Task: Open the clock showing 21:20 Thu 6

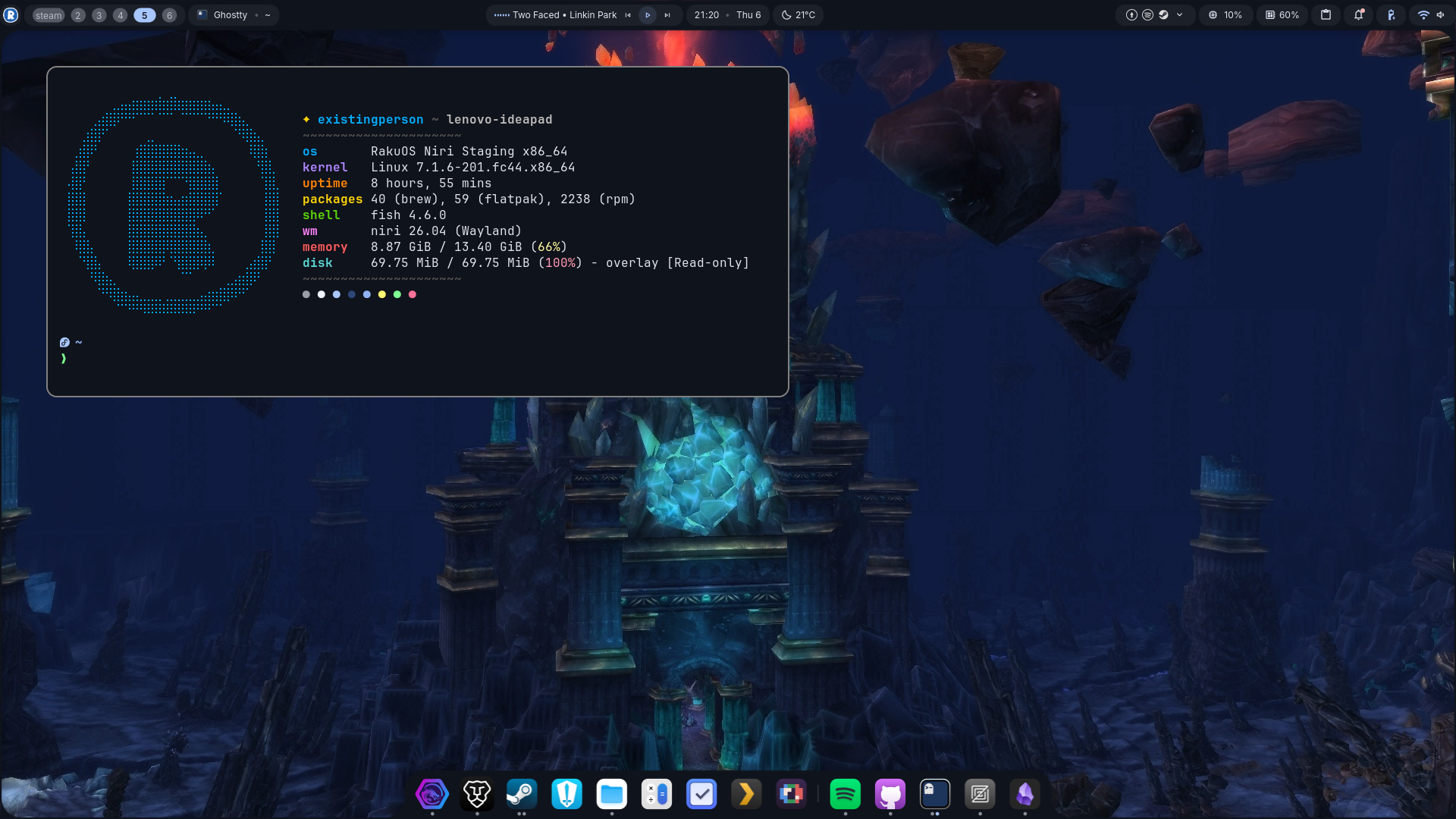Action: (x=727, y=15)
